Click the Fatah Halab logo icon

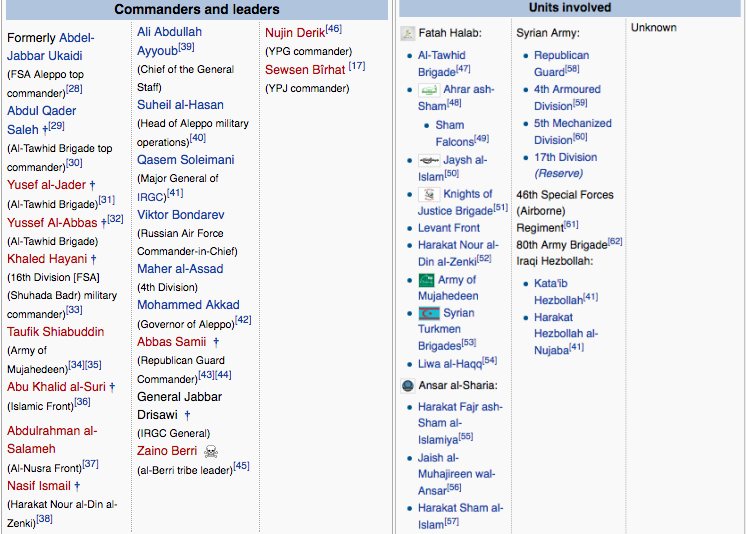tap(407, 33)
